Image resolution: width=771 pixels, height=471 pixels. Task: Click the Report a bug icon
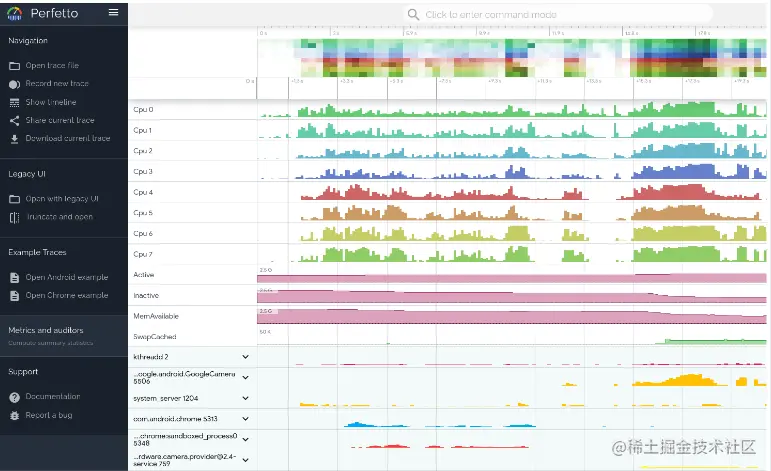14,415
